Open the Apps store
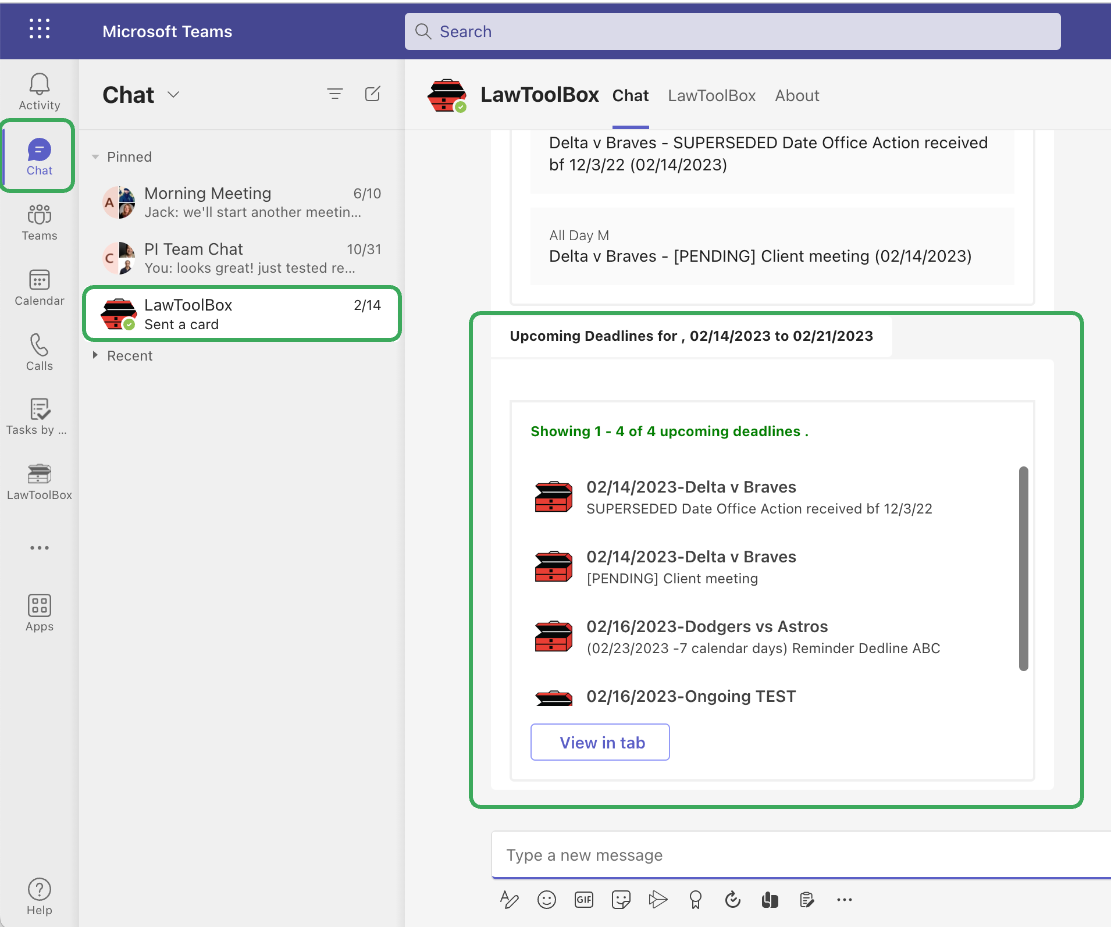 [39, 613]
